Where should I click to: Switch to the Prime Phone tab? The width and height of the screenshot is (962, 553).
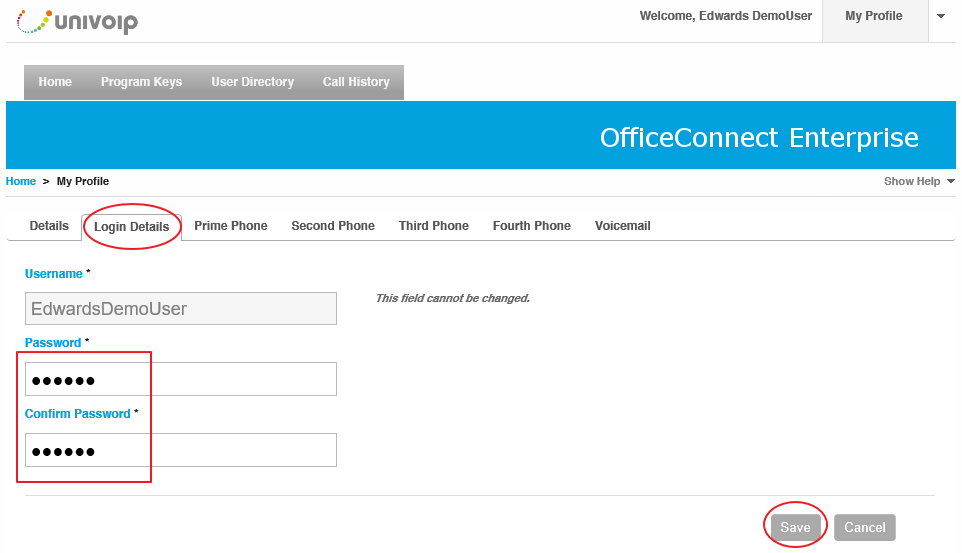coord(231,226)
